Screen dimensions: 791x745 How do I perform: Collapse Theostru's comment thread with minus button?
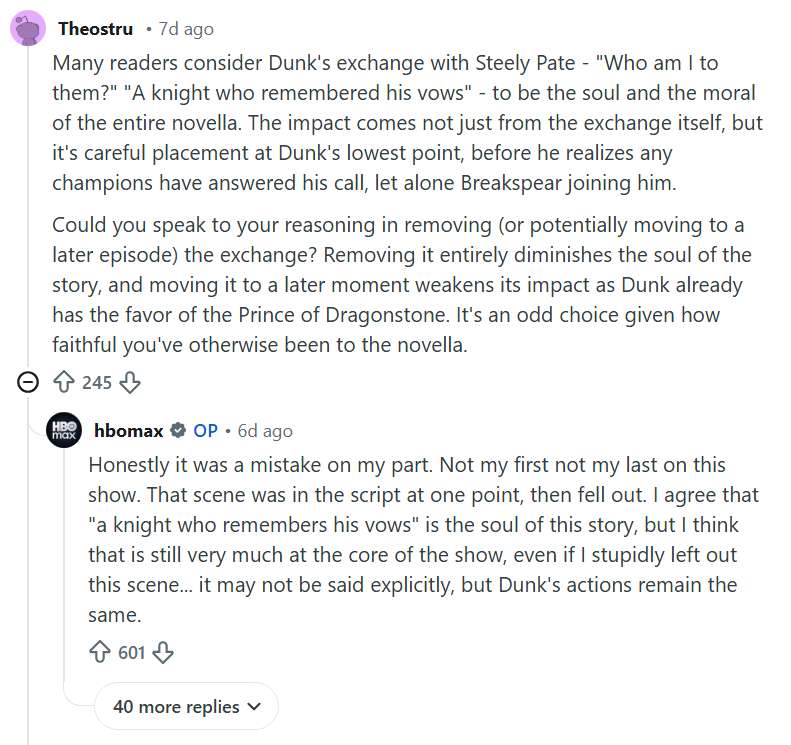click(29, 382)
